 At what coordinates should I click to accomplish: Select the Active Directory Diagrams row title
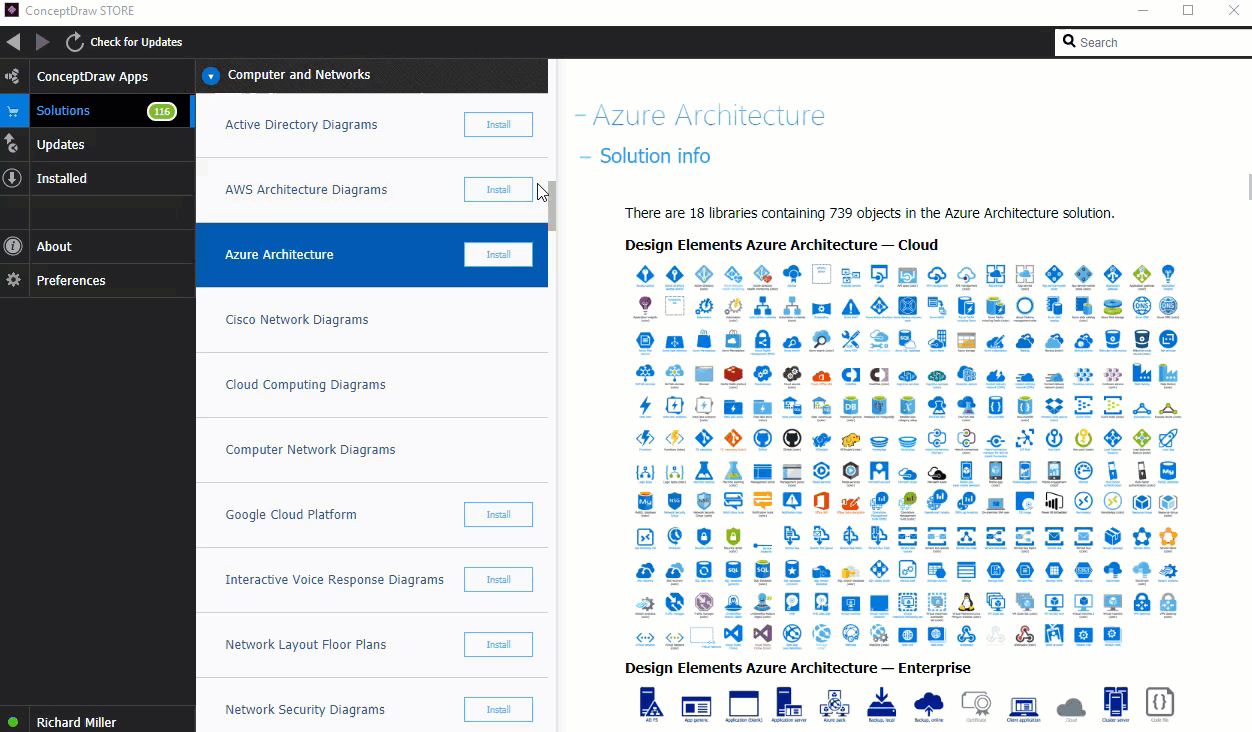(301, 125)
